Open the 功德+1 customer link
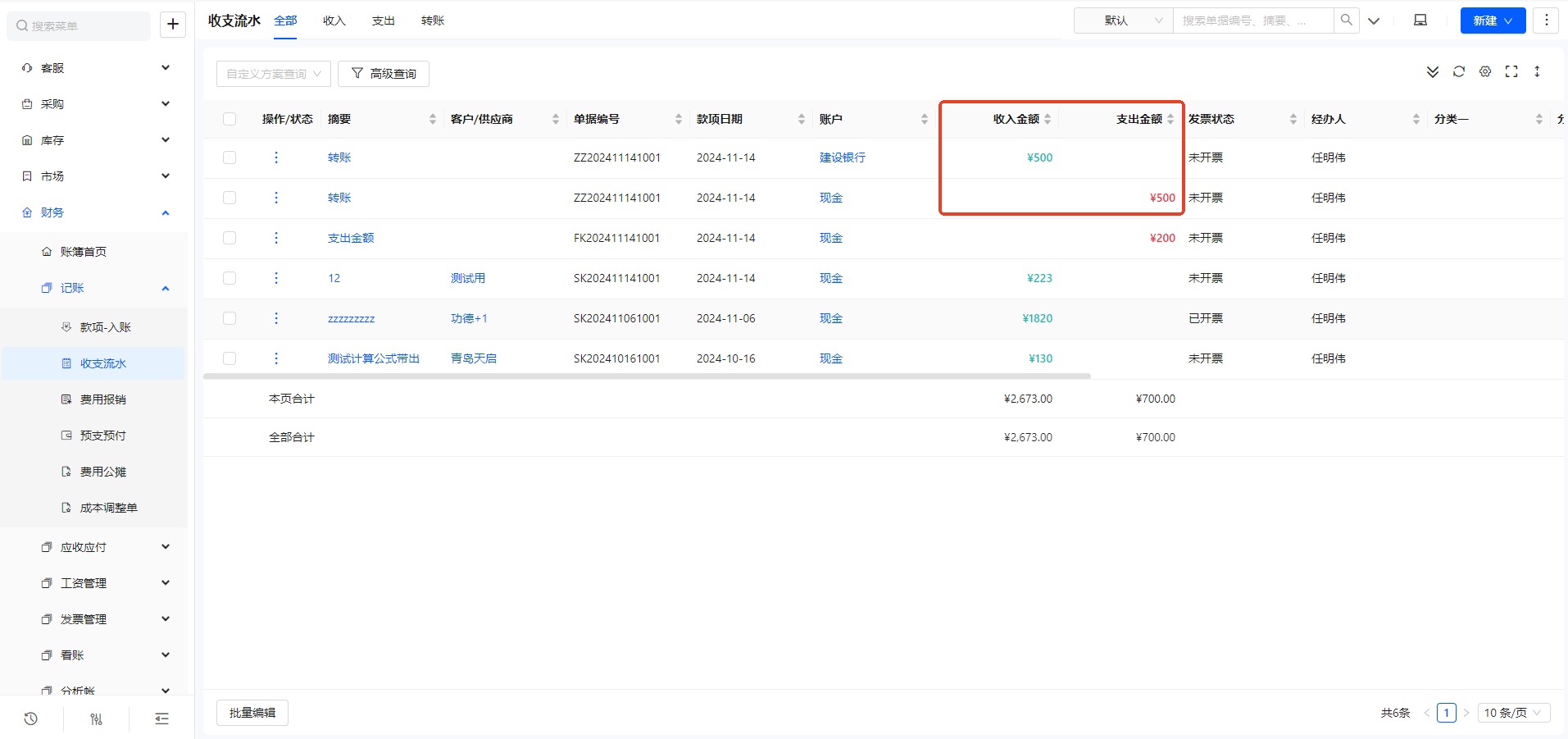The width and height of the screenshot is (1568, 739). click(x=469, y=318)
